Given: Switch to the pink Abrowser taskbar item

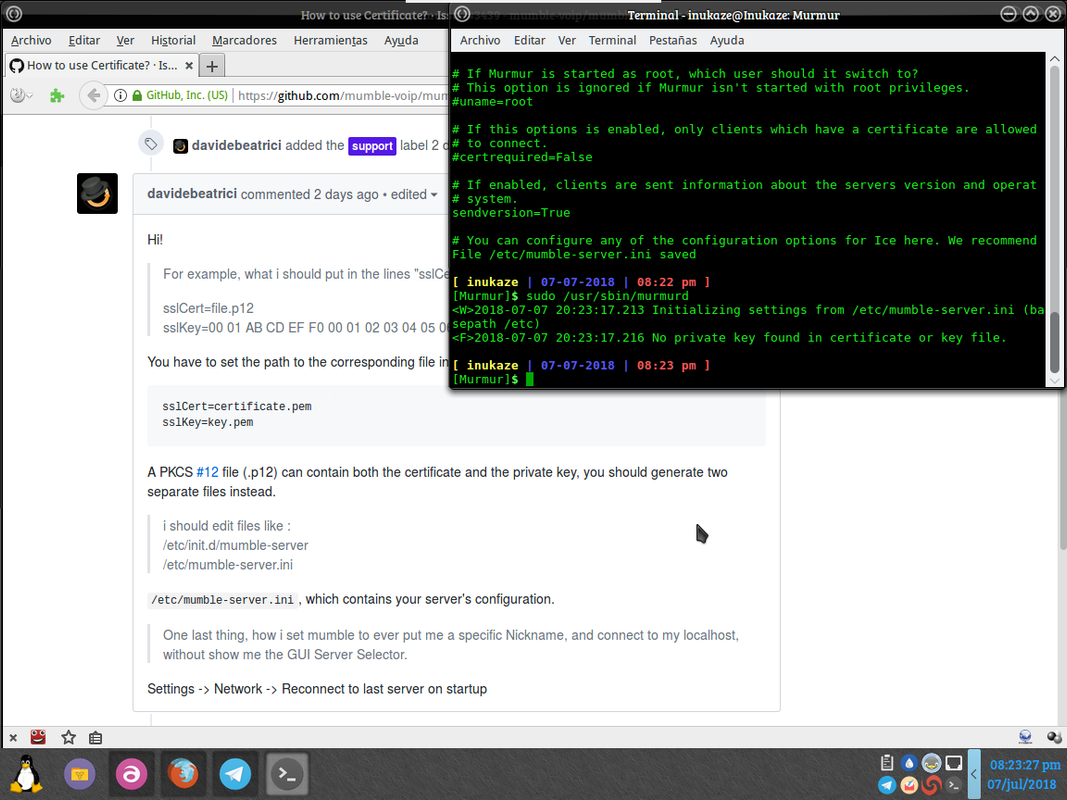Looking at the screenshot, I should 131,774.
